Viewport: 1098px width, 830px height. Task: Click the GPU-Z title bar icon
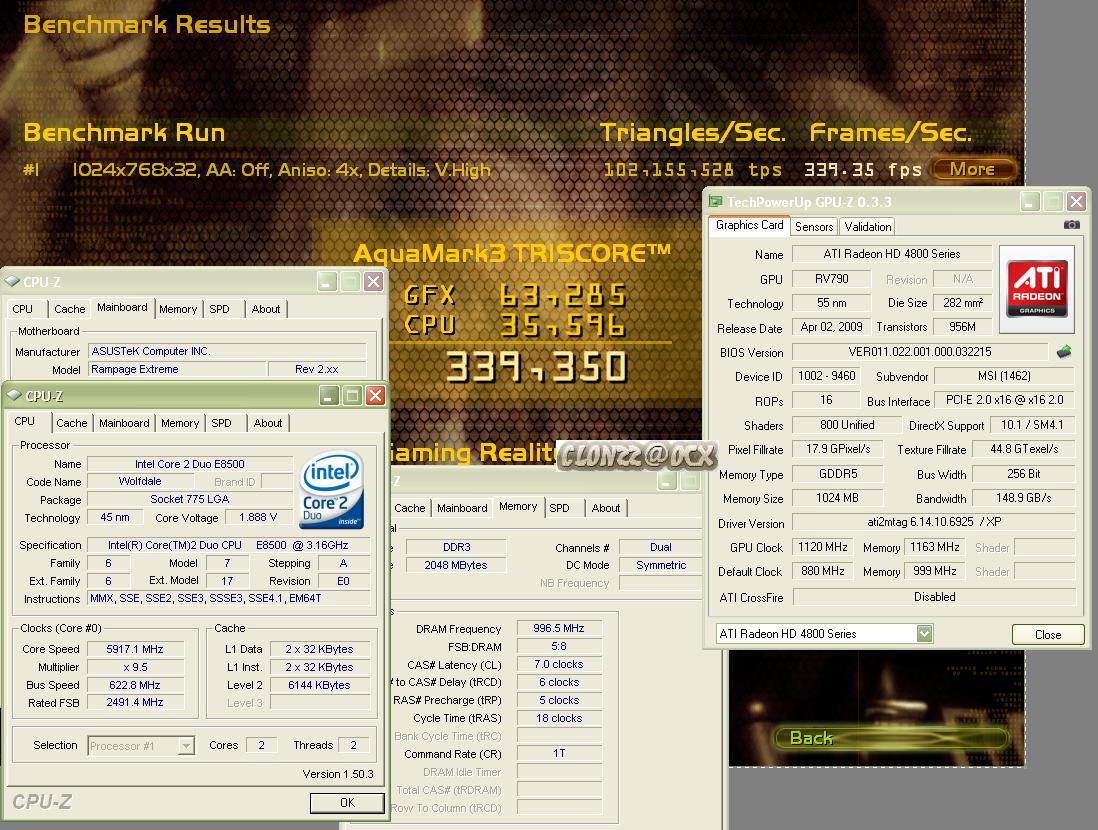(715, 202)
